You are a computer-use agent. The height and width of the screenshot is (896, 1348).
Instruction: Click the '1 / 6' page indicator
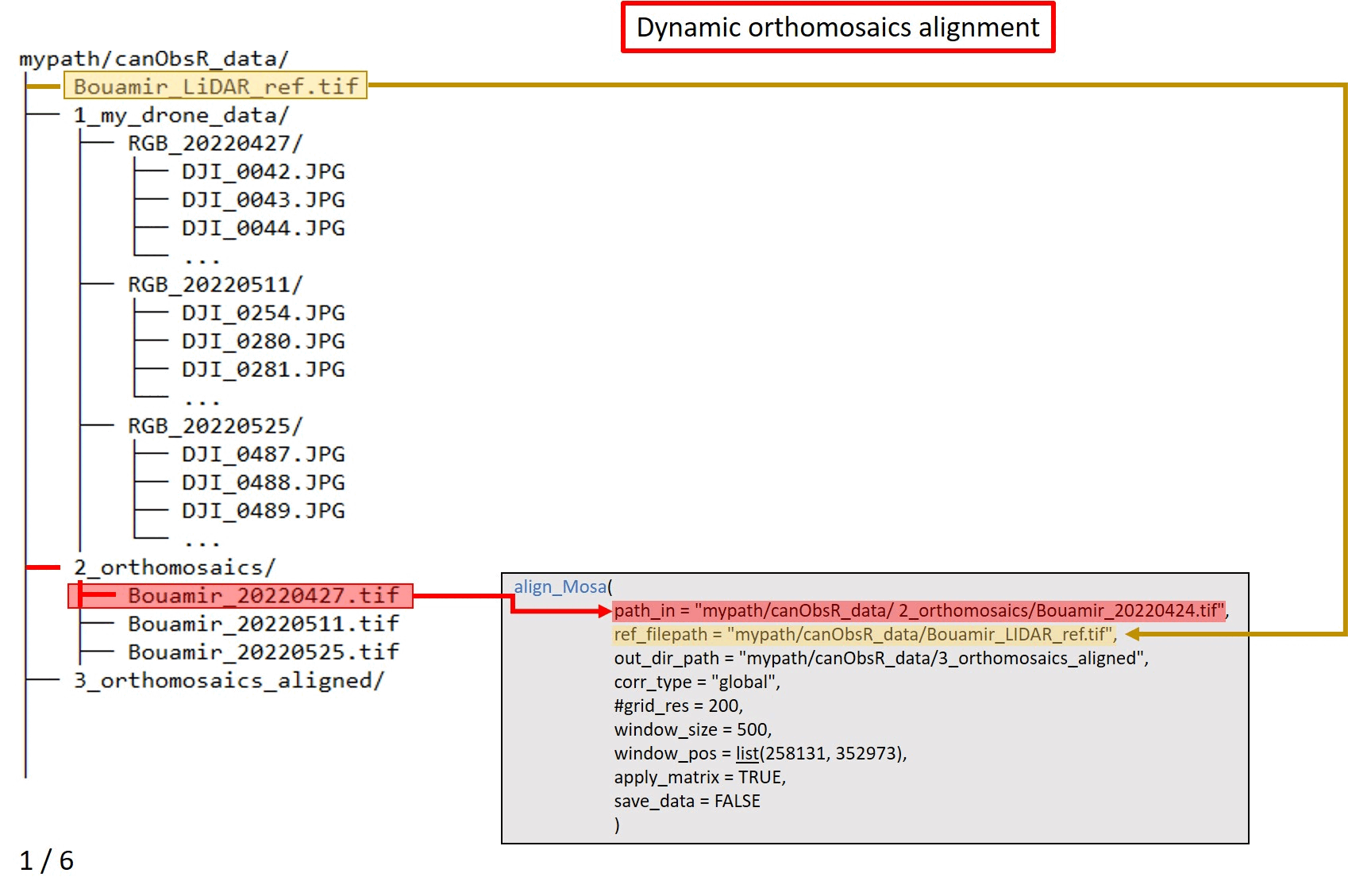coord(47,860)
